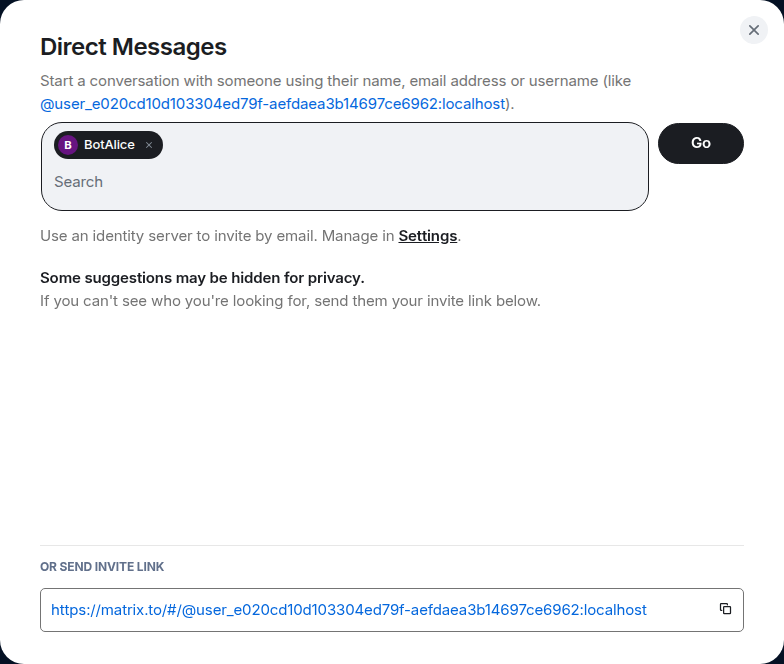Click the divider above the invite link section
784x664 pixels.
[x=392, y=545]
